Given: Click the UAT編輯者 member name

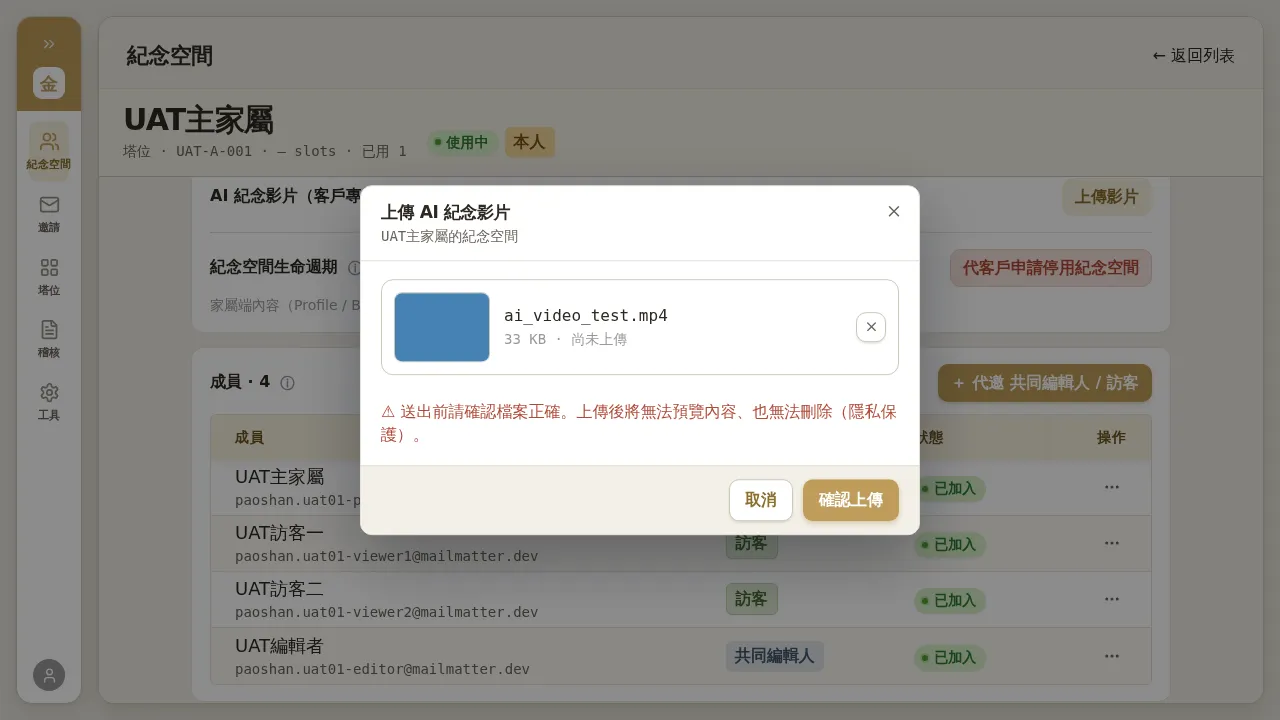Looking at the screenshot, I should coord(279,646).
